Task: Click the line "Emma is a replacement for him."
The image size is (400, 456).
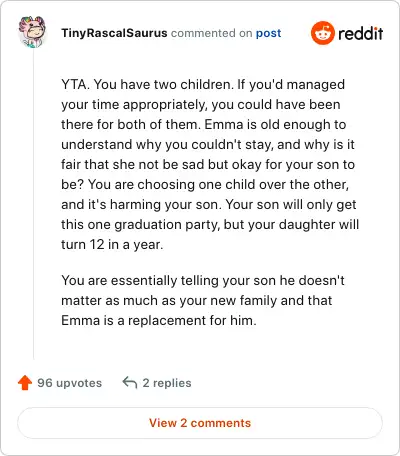Action: tap(159, 321)
